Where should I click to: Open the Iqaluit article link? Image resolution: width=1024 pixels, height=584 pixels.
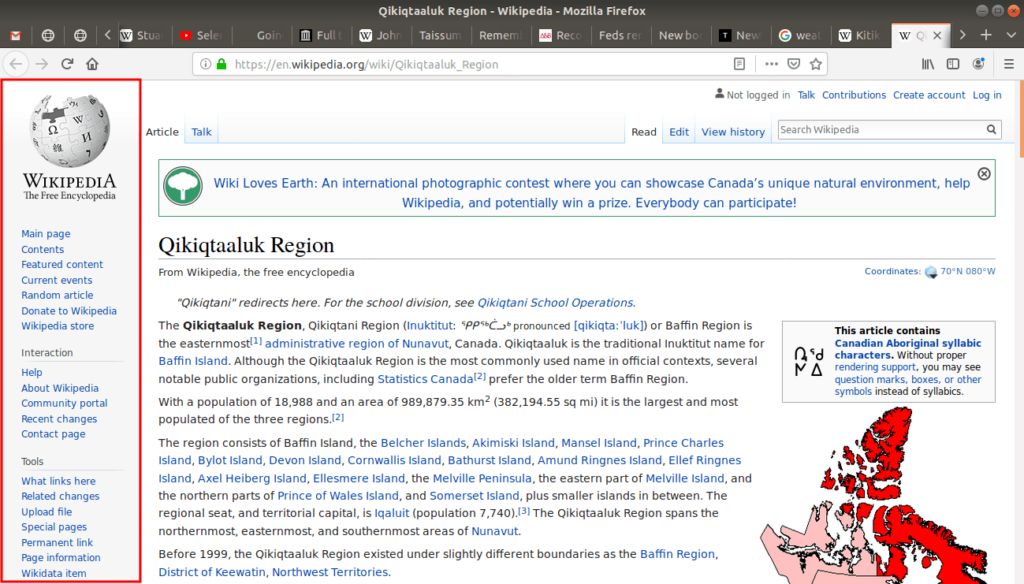point(391,513)
